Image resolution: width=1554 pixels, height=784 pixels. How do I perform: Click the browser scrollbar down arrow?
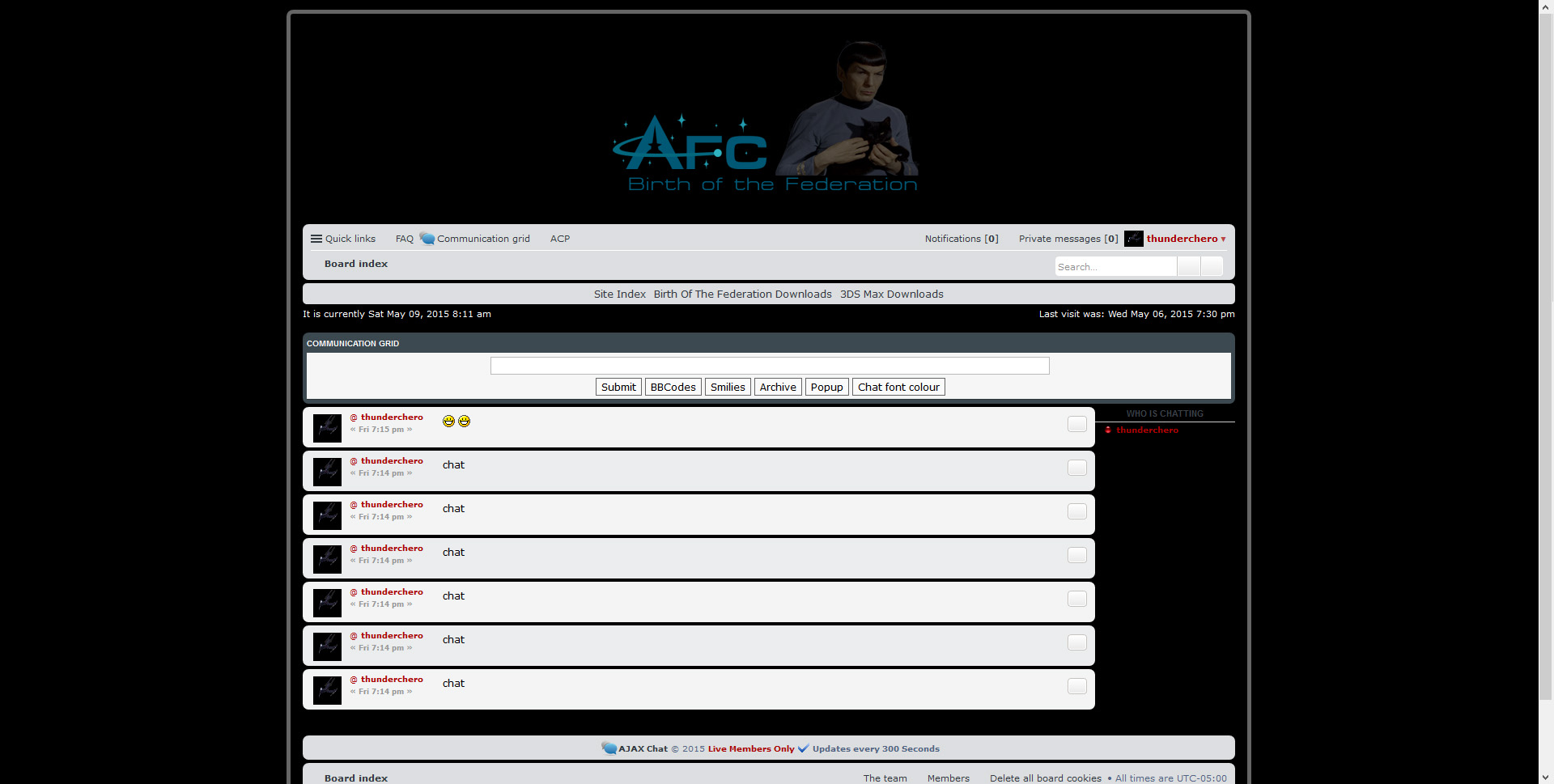[1546, 778]
